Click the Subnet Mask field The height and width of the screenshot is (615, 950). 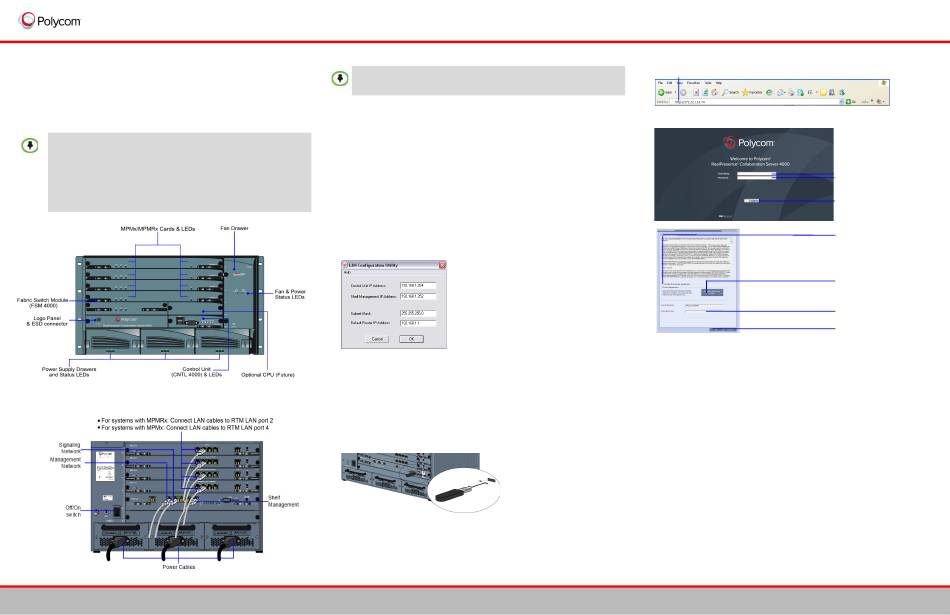tap(418, 313)
